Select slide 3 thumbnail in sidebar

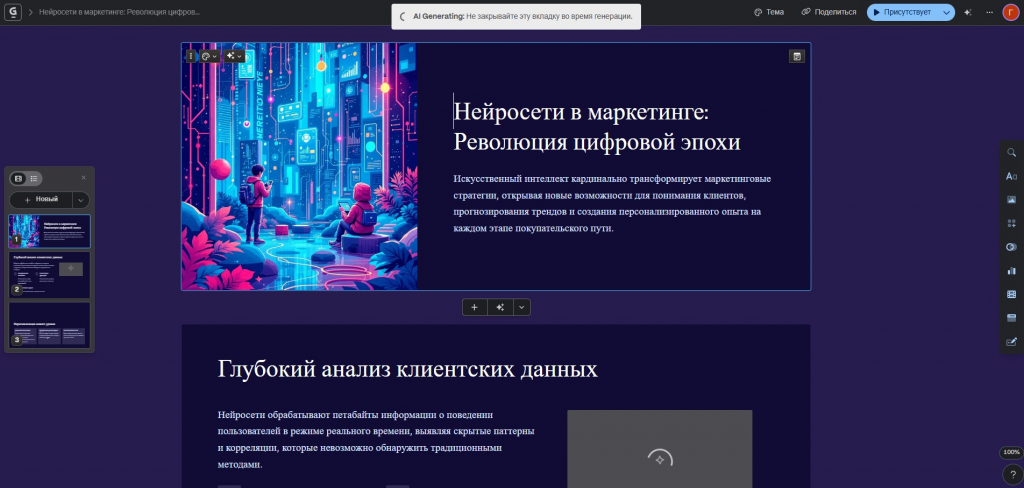(x=49, y=326)
